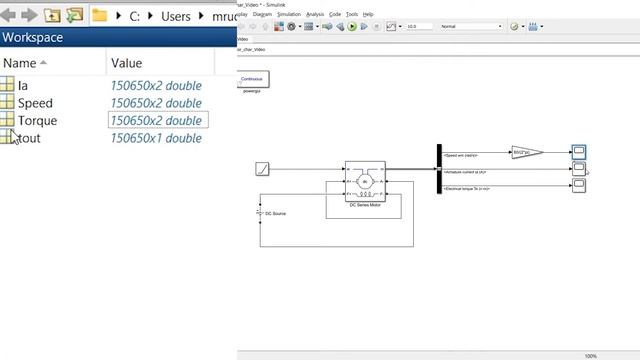Screen dimensions: 640x360
Task: Click the Build Model icon
Action: 533,27
